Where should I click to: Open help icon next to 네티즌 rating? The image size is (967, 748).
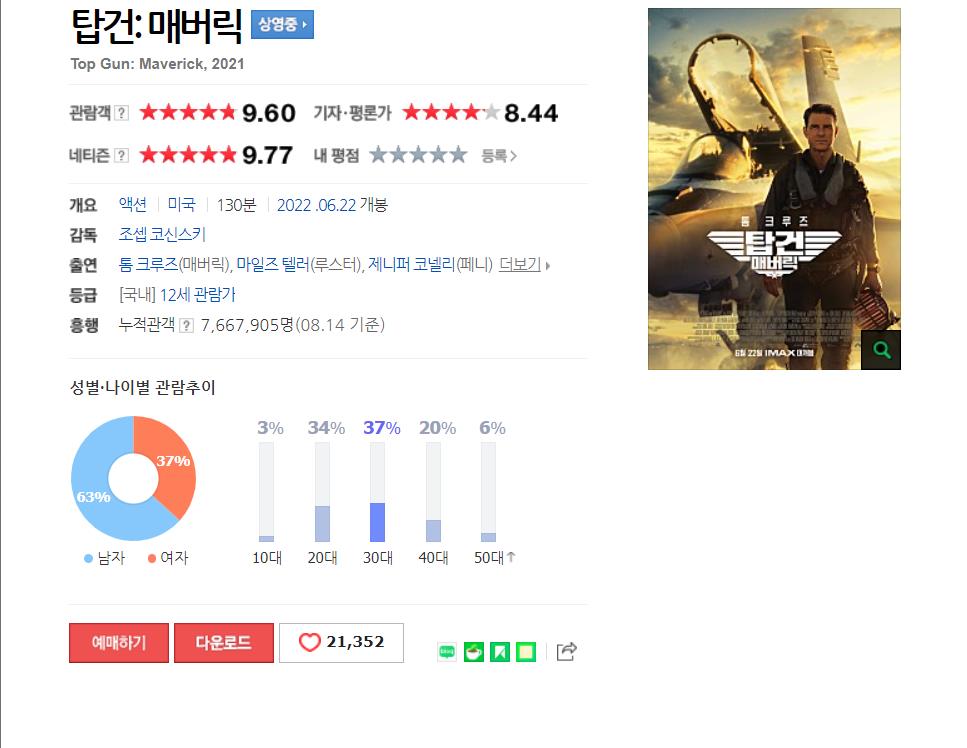pyautogui.click(x=122, y=155)
